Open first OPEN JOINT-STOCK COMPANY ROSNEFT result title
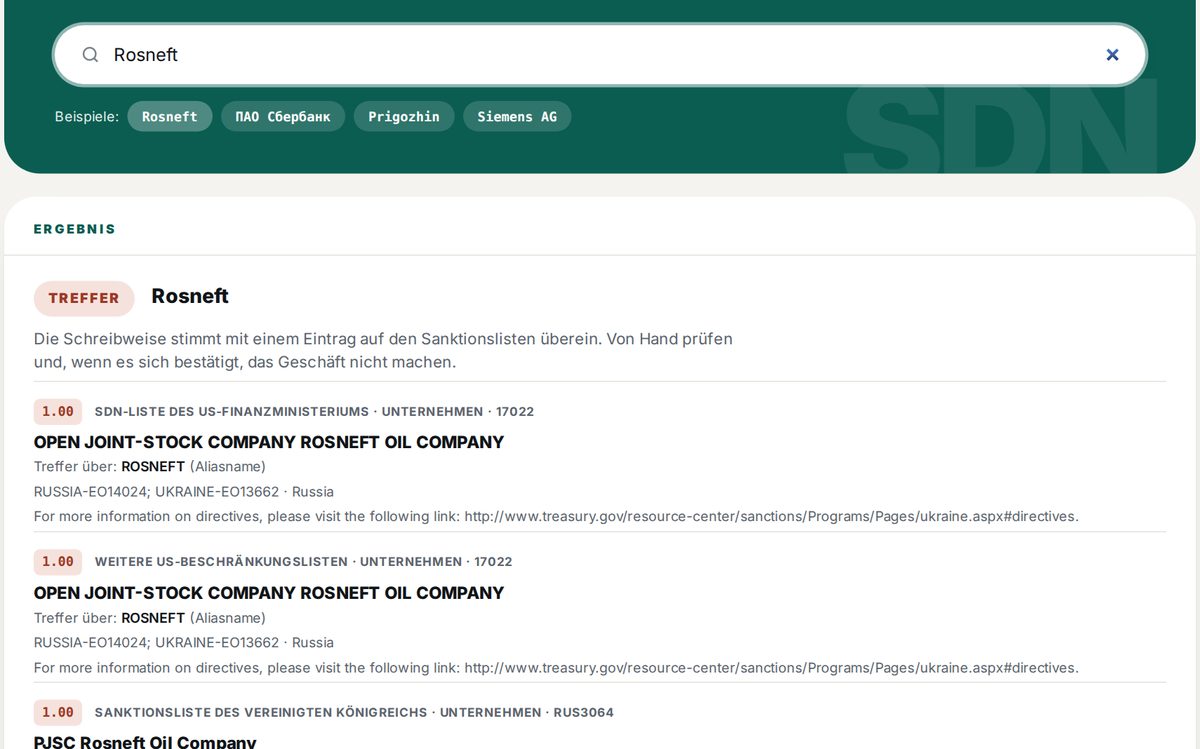 (x=269, y=442)
